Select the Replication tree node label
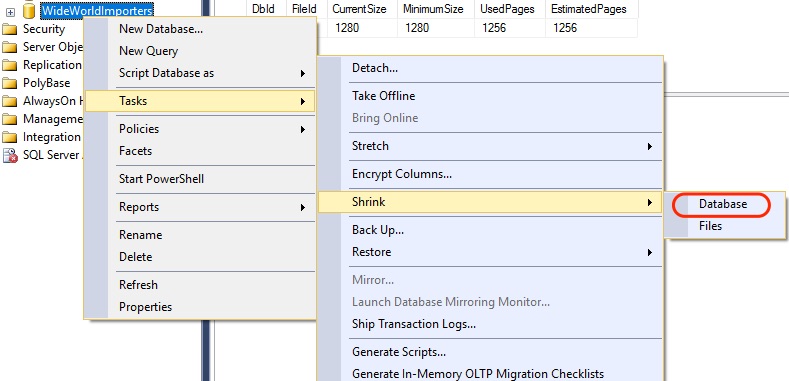Screen dimensions: 789x381 pyautogui.click(x=52, y=65)
